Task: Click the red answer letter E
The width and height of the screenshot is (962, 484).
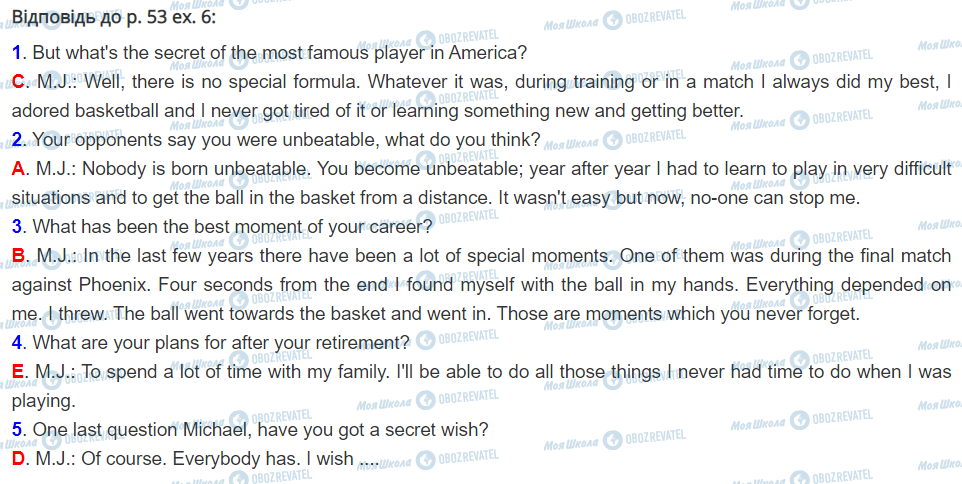Action: pos(19,372)
